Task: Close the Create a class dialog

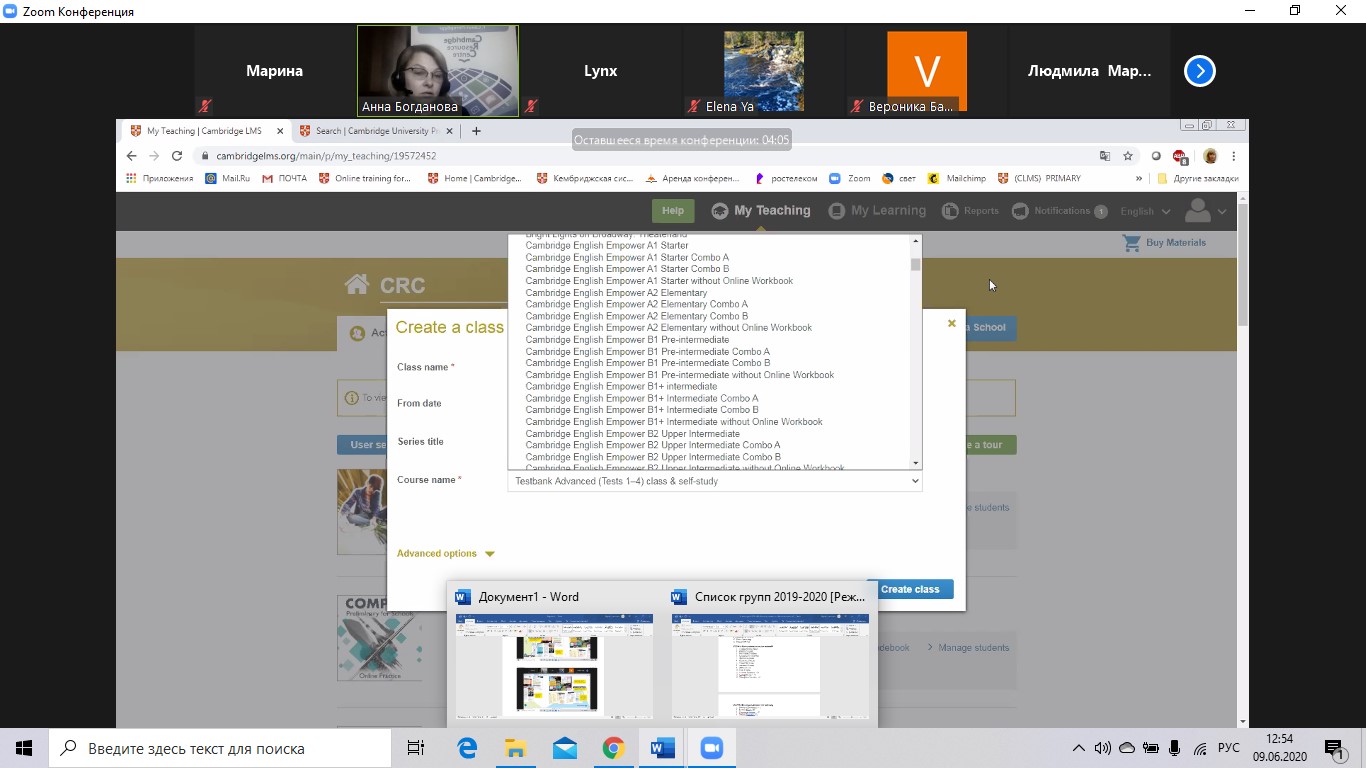Action: 952,323
